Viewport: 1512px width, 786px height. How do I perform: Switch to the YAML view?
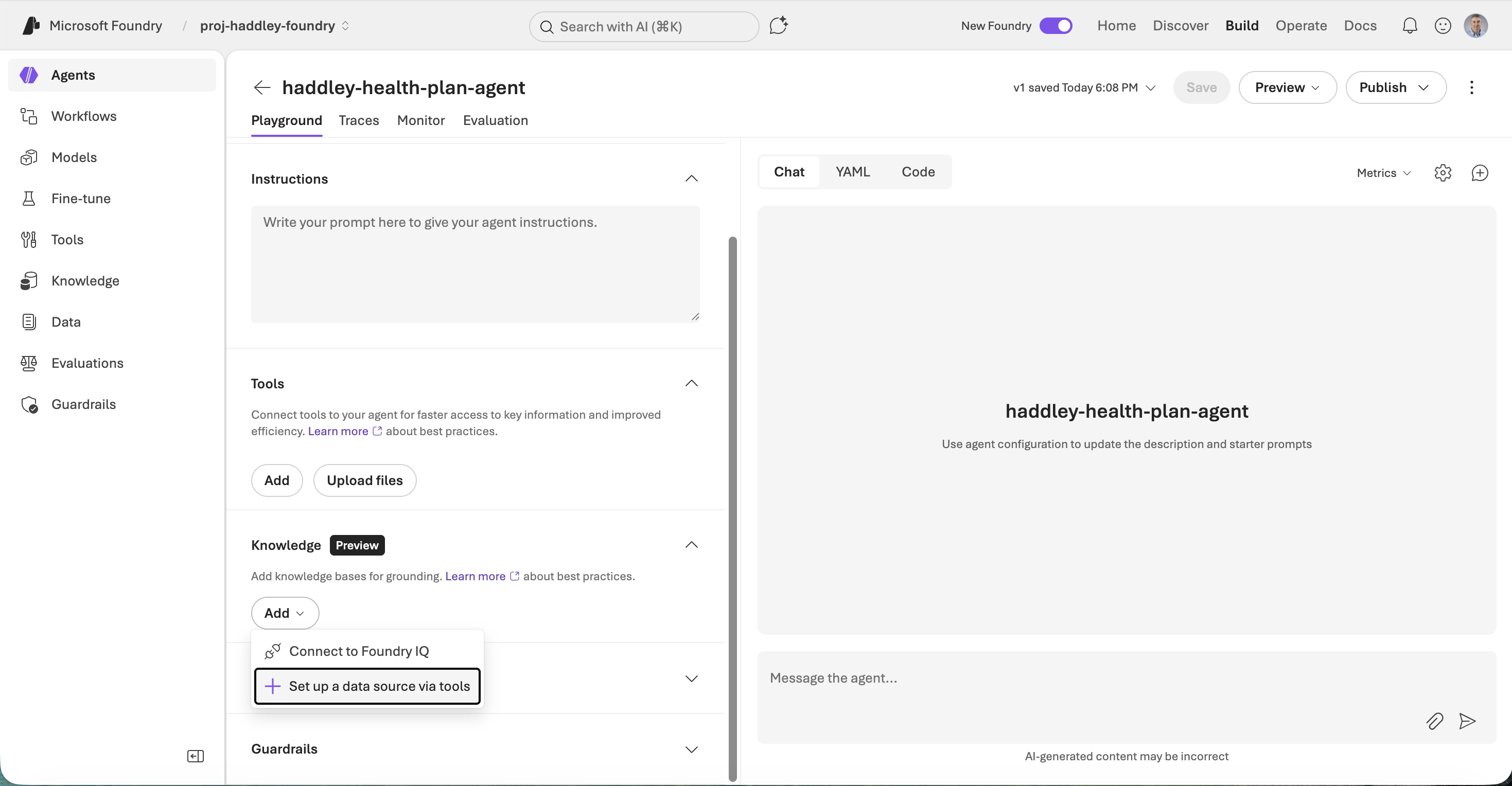coord(852,171)
